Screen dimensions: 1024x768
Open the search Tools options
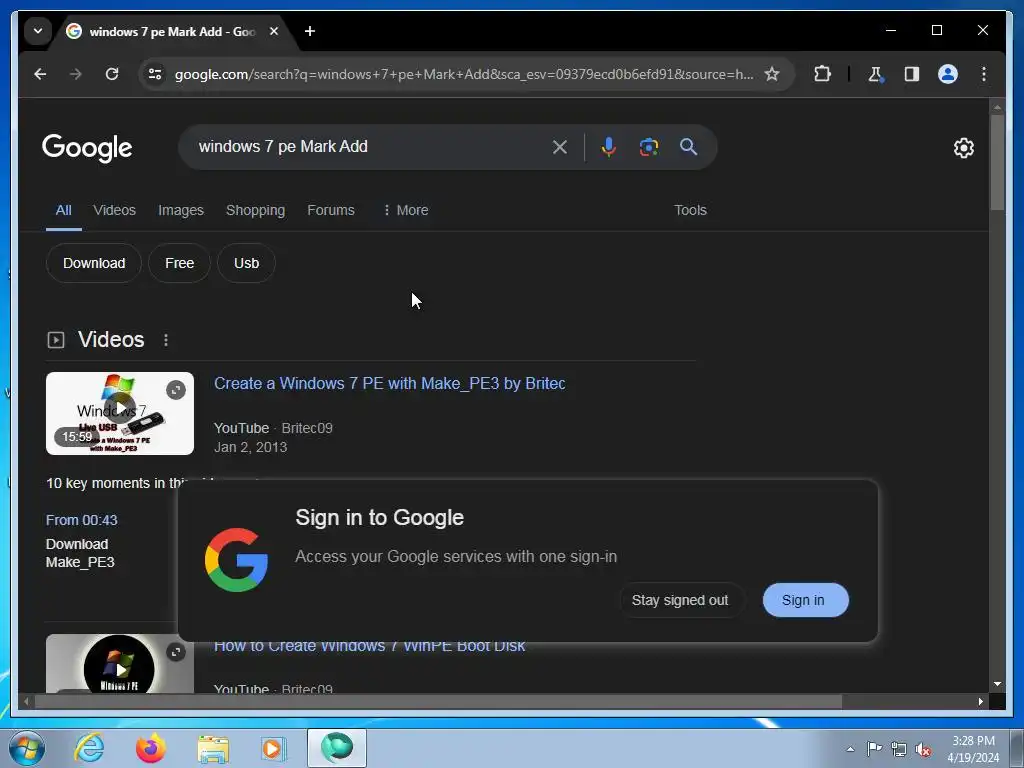[690, 210]
